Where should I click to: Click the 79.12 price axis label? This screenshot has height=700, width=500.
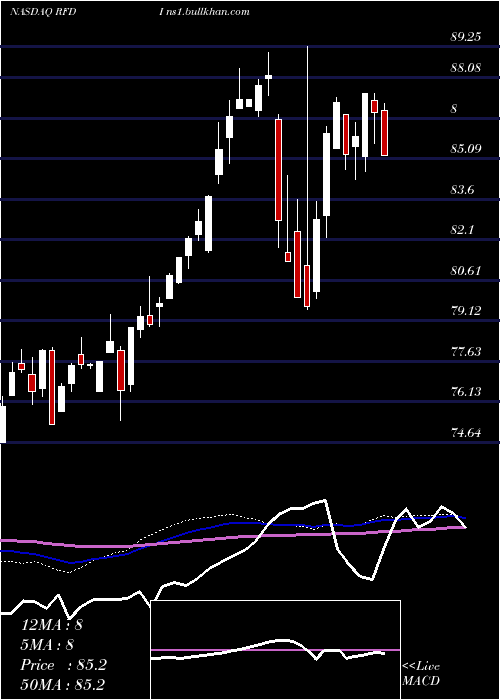(466, 310)
